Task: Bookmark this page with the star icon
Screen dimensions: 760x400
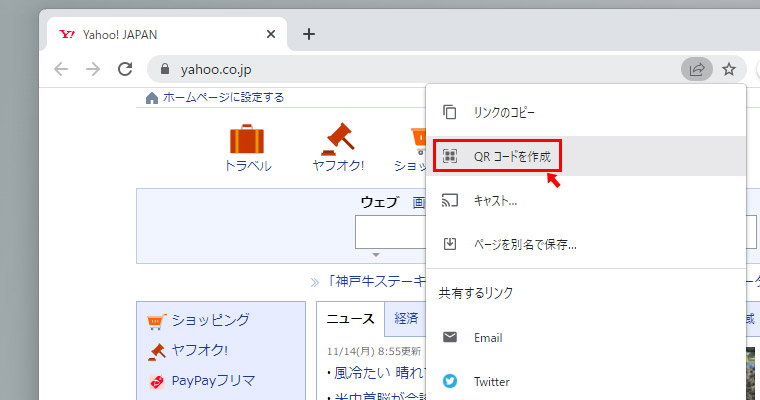Action: coord(729,69)
